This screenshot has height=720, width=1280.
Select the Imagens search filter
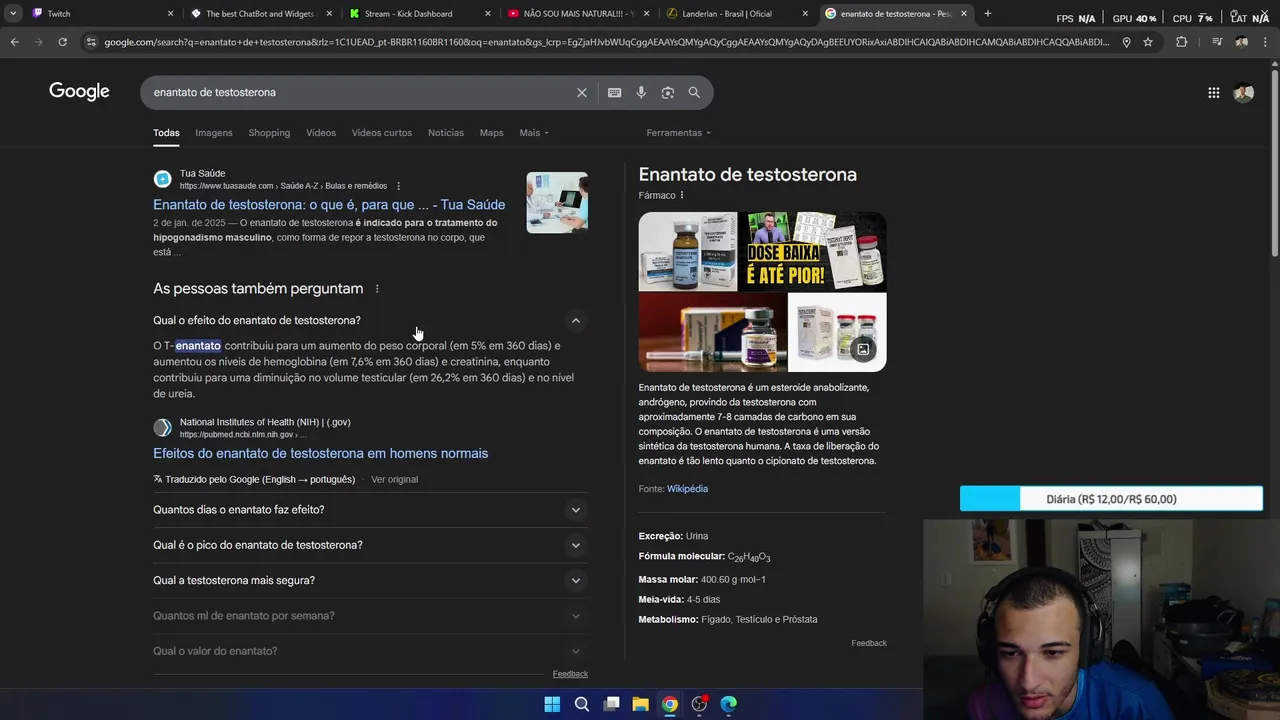(213, 133)
